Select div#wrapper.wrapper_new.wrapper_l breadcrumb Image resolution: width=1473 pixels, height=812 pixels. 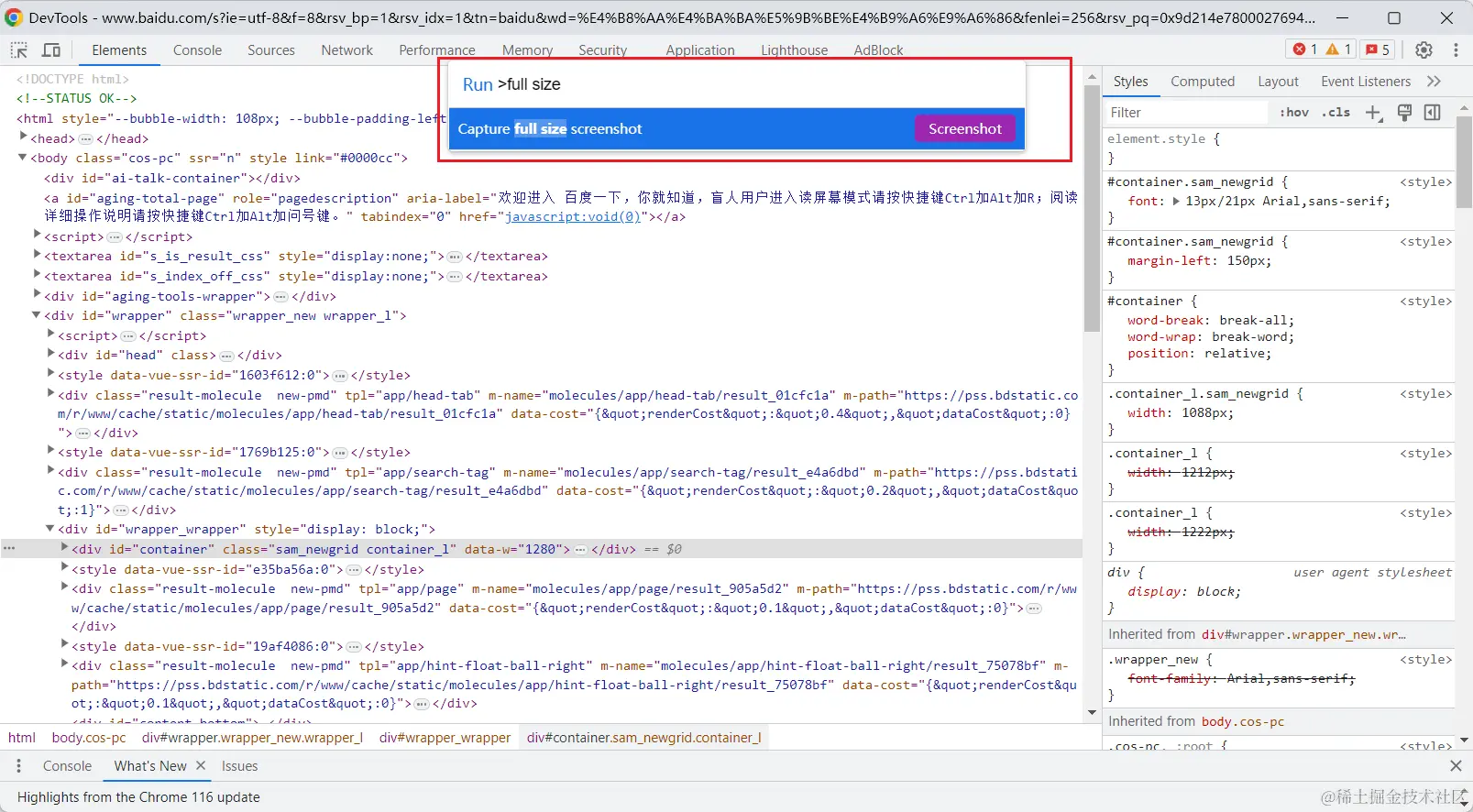(252, 738)
